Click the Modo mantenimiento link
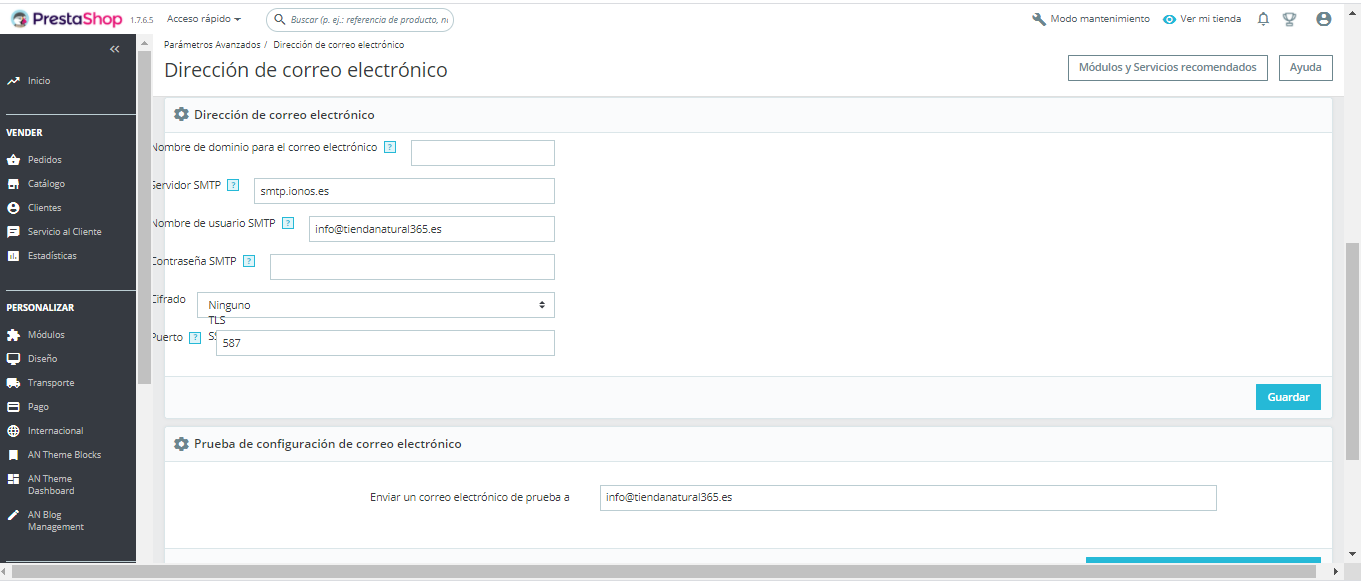This screenshot has width=1365, height=581. click(1100, 19)
